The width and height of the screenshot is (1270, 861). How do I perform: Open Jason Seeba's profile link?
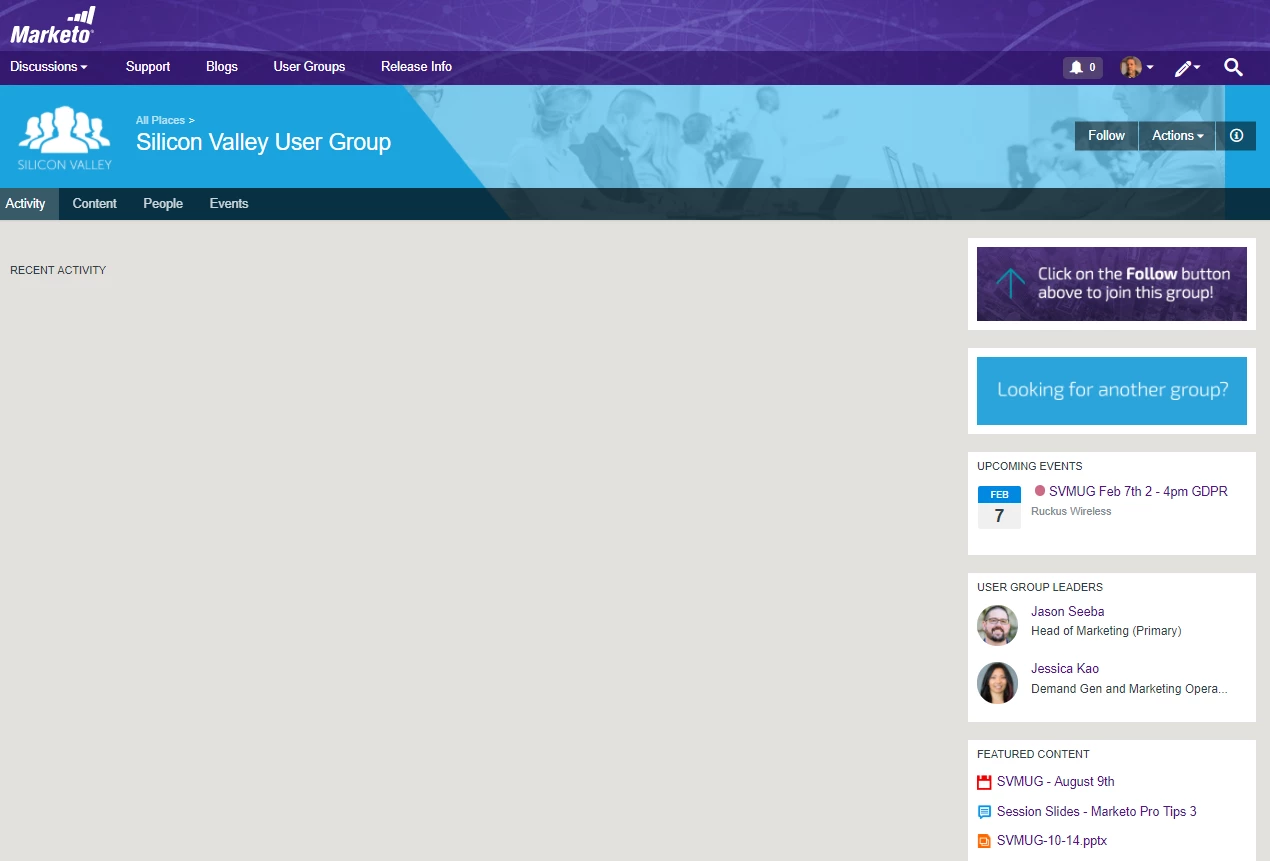(x=1068, y=612)
